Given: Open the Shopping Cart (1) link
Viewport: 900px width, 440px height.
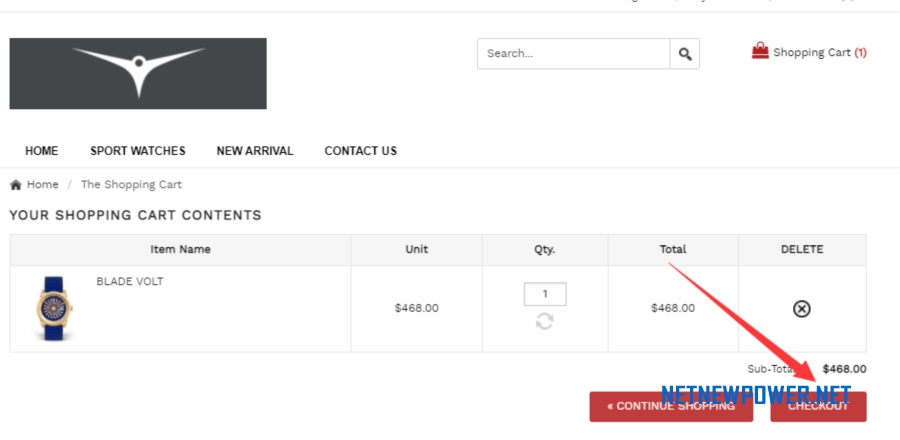Looking at the screenshot, I should 820,52.
